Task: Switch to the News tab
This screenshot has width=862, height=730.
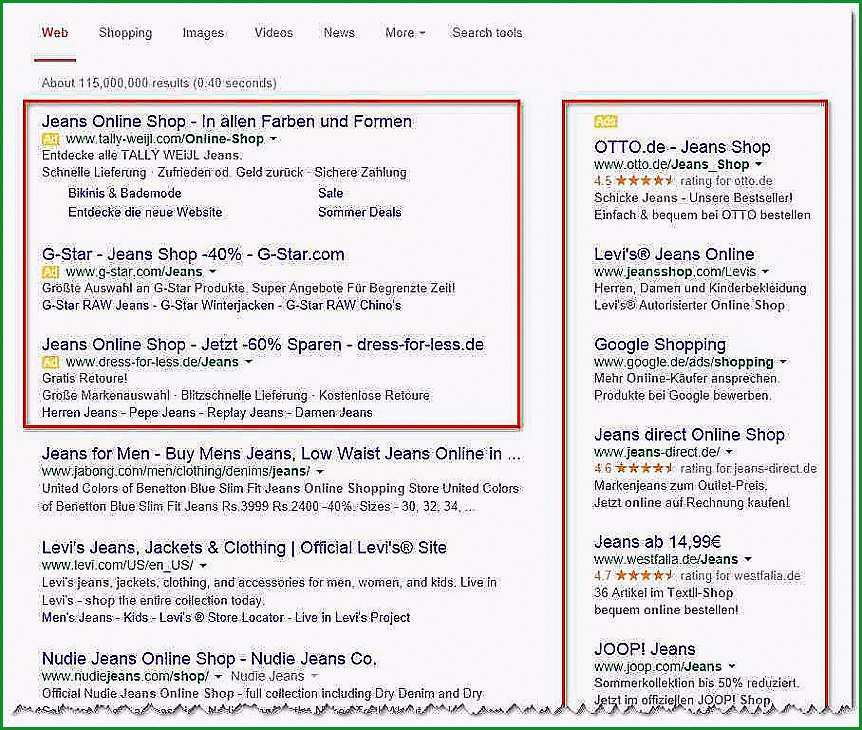Action: 339,33
